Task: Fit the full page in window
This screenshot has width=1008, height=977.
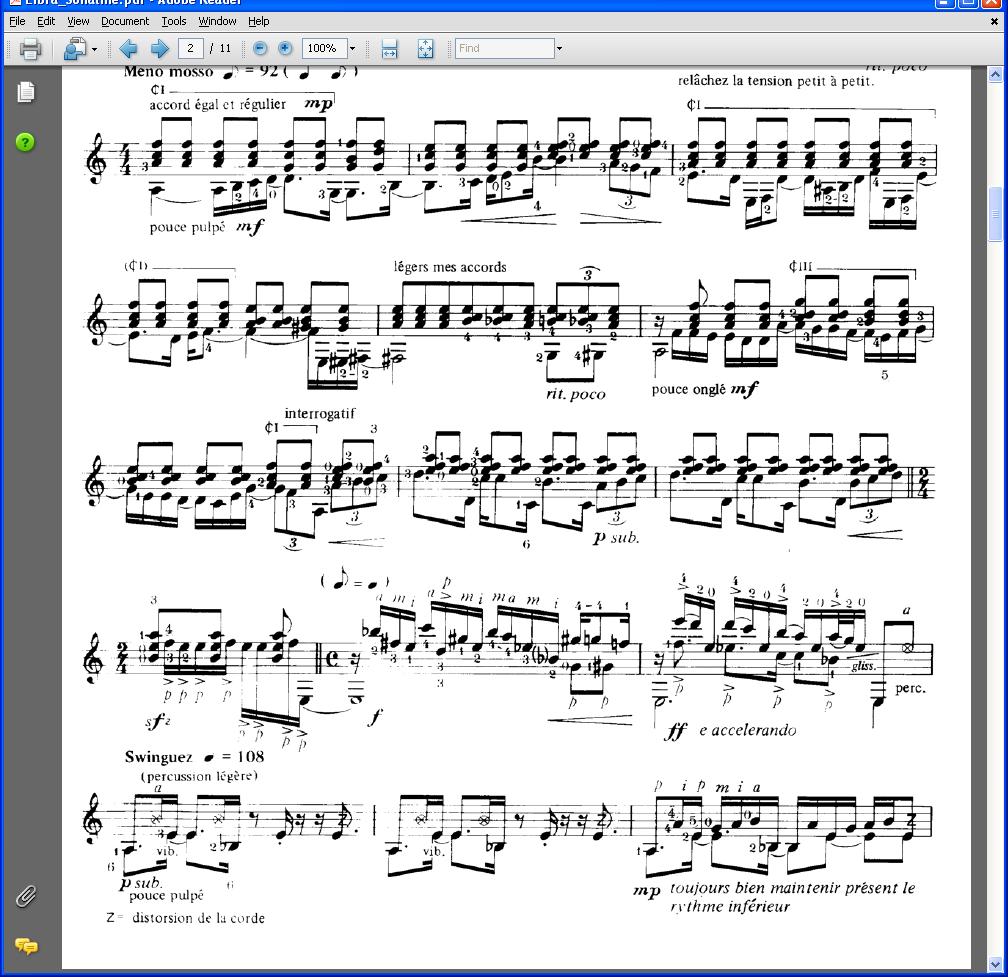Action: tap(426, 49)
